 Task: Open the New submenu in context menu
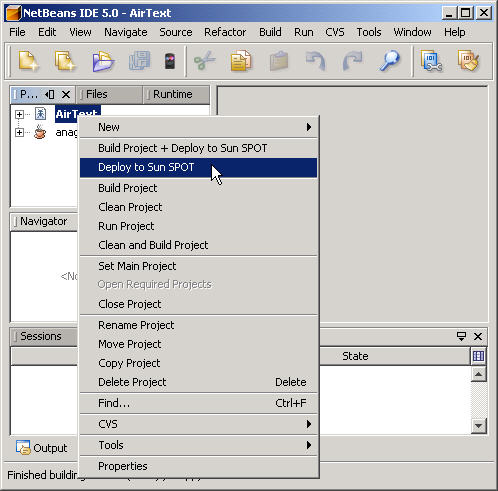click(x=199, y=127)
